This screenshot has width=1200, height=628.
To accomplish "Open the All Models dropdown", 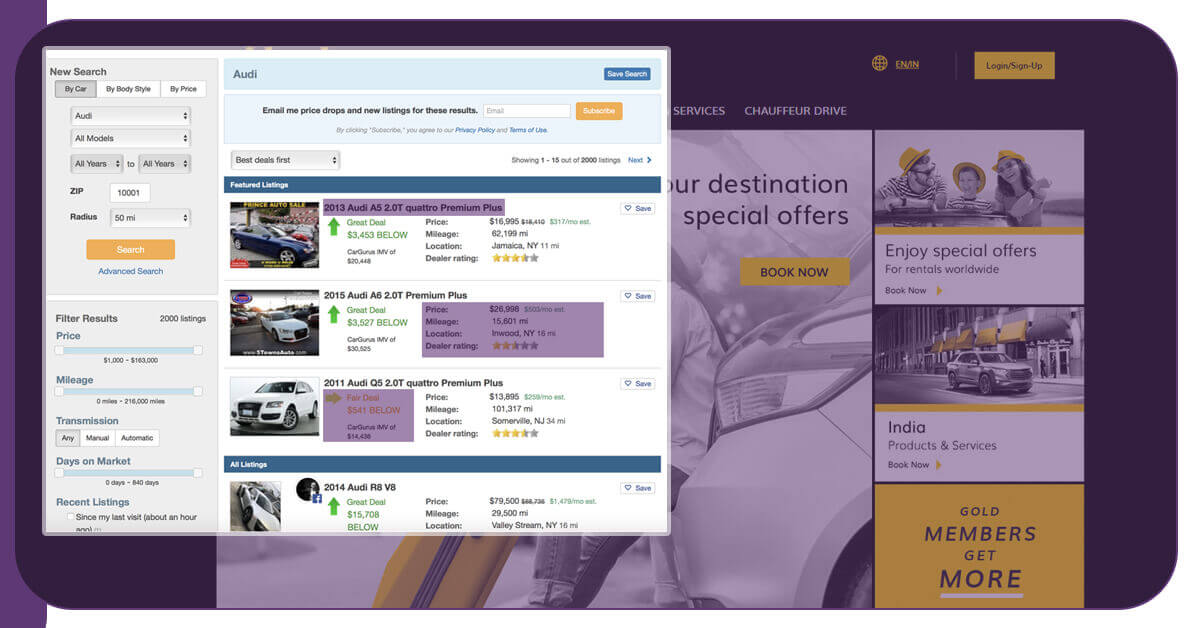I will (x=131, y=138).
